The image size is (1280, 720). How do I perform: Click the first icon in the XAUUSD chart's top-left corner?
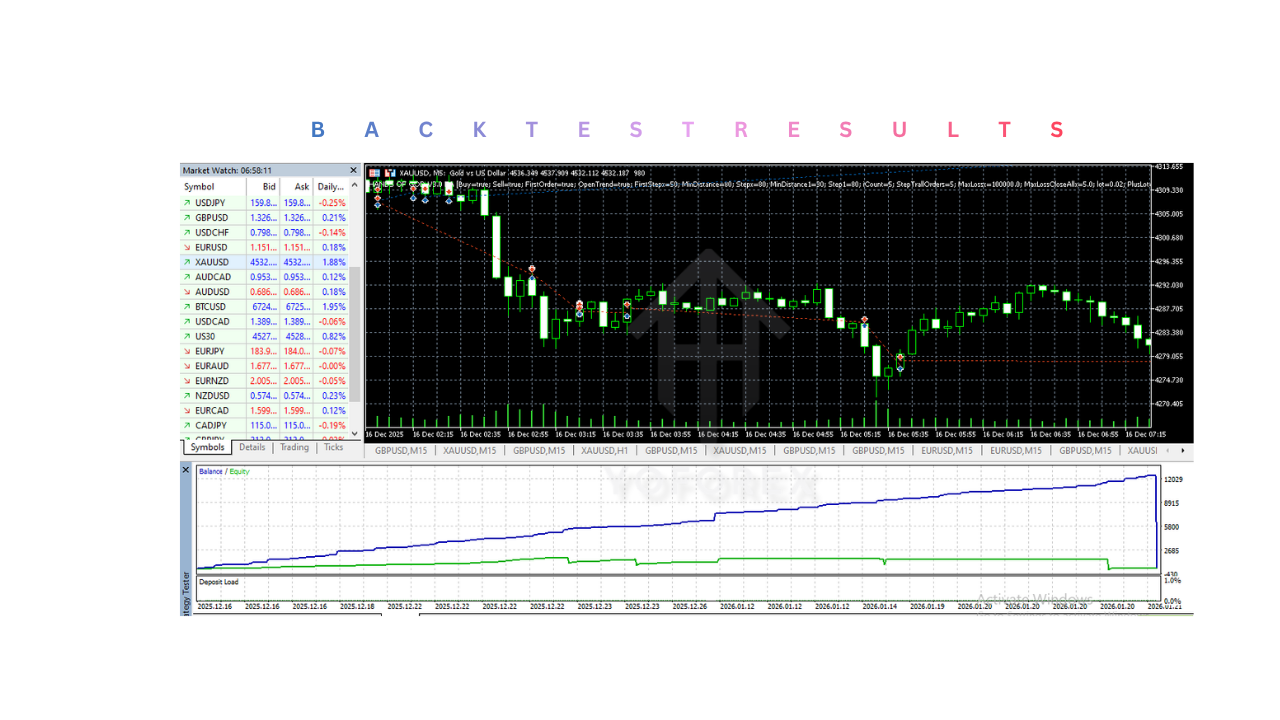pos(375,173)
